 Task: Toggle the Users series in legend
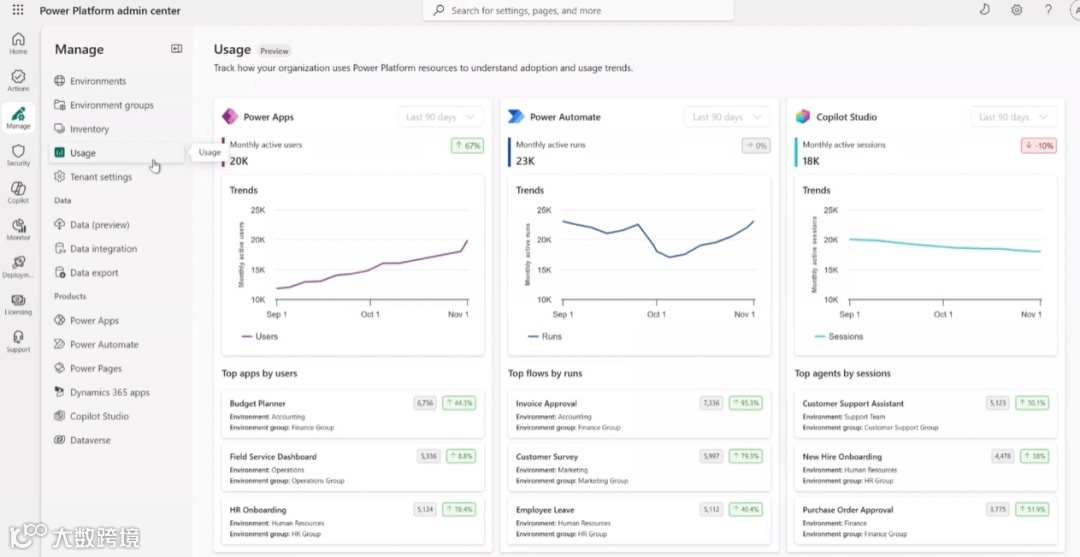[x=260, y=337]
